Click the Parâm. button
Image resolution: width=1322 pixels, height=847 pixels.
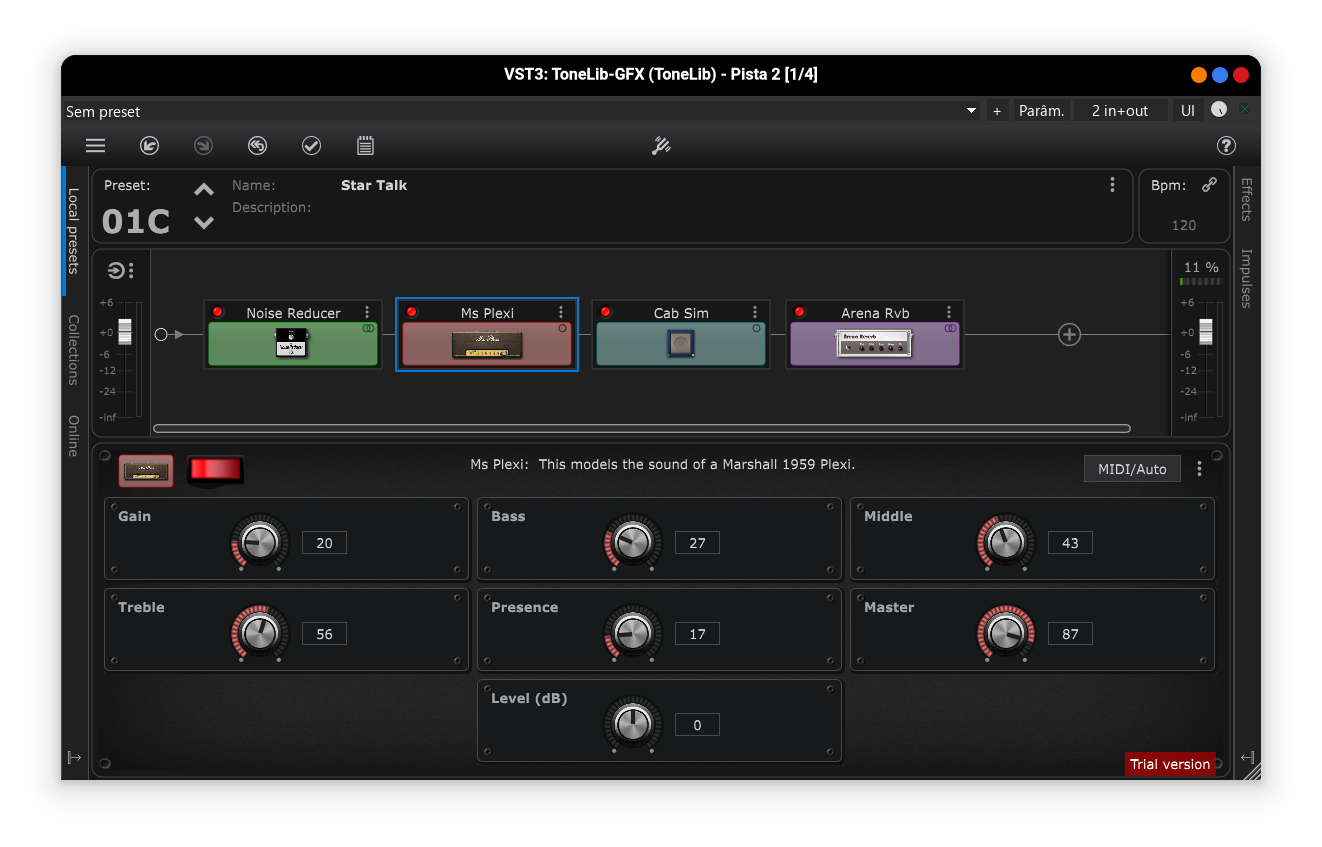click(1041, 111)
